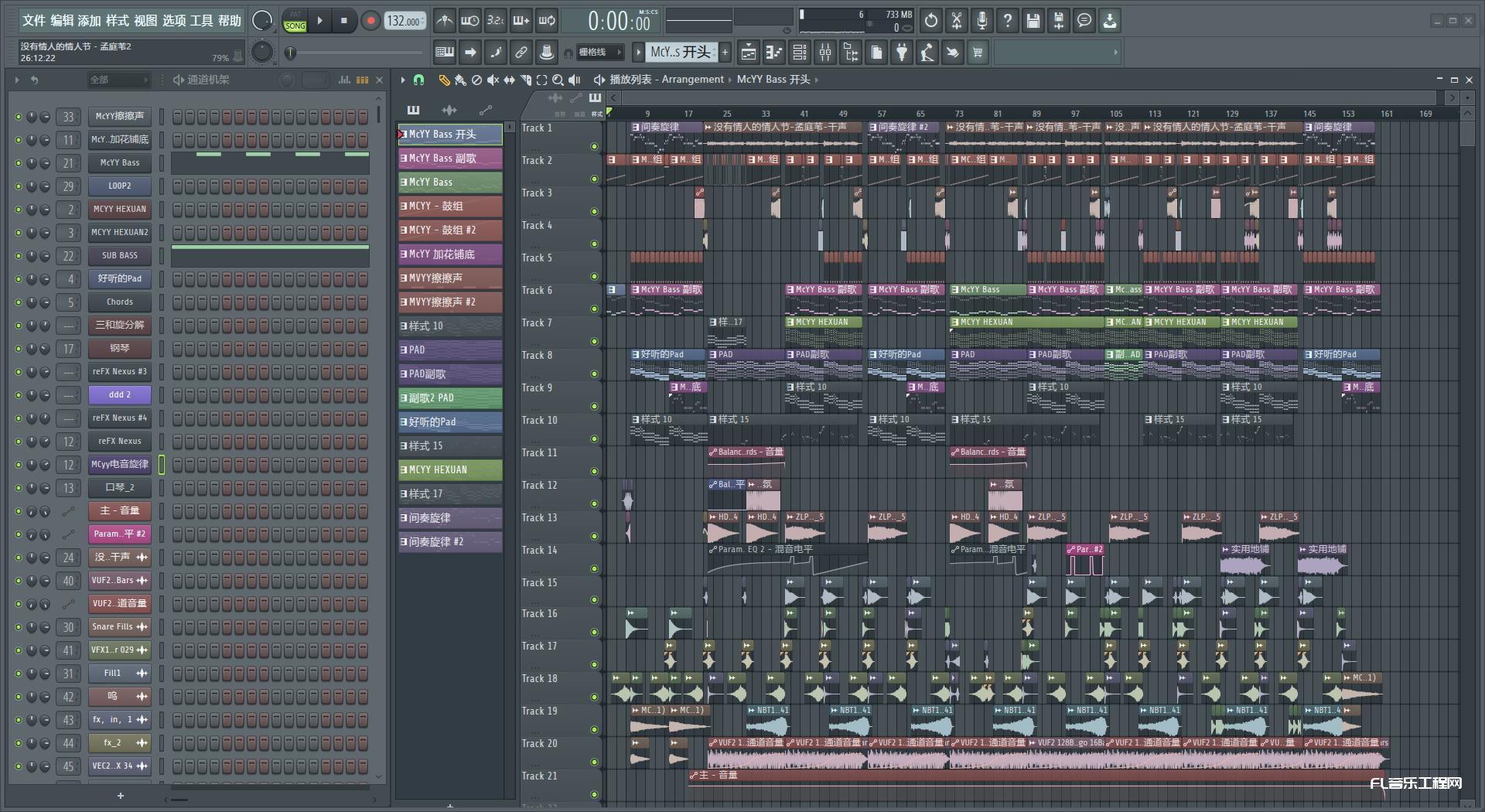Open the pattern selector McY..s 开头
This screenshot has width=1485, height=812.
click(x=681, y=53)
